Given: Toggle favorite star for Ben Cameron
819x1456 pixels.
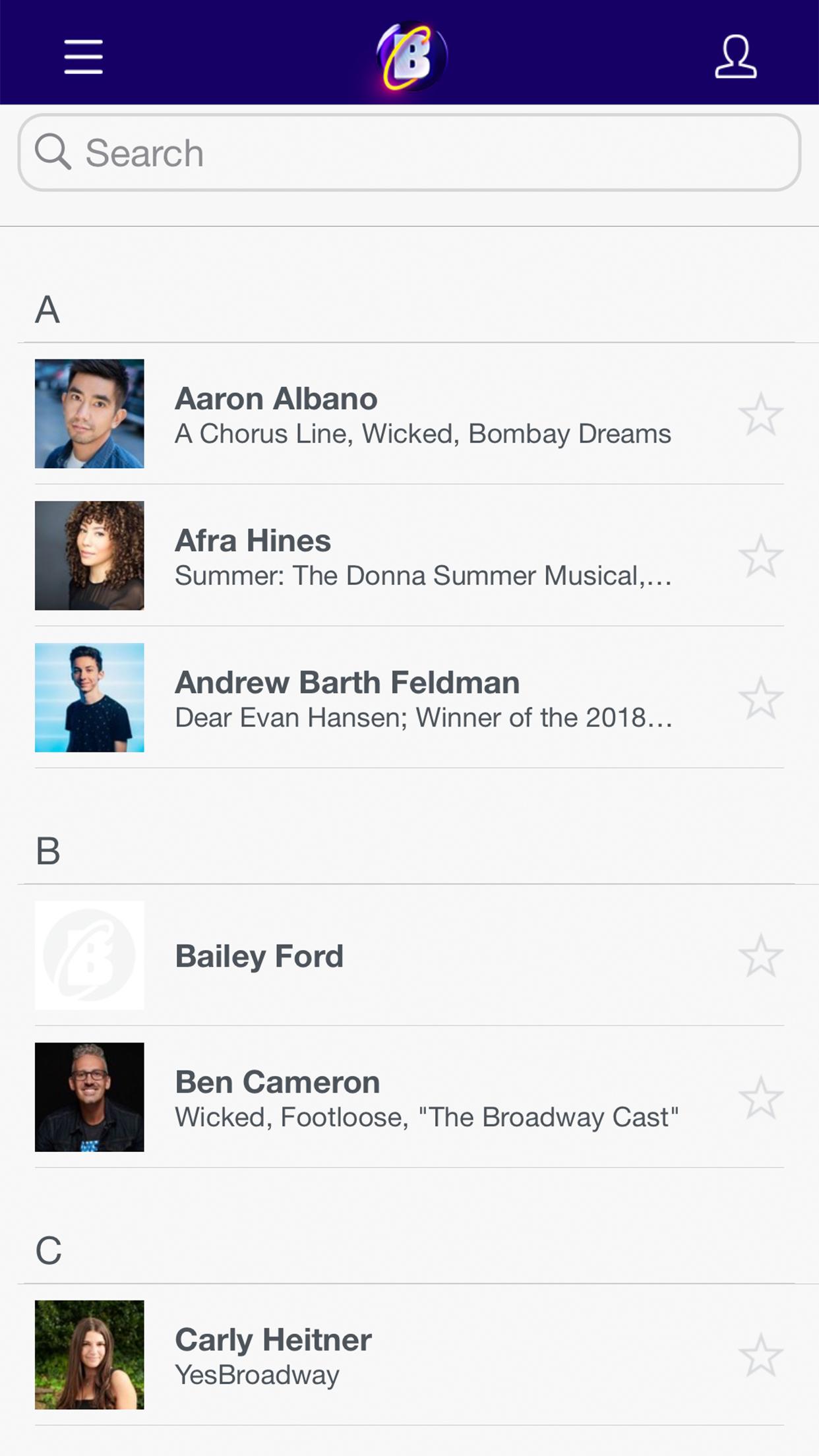Looking at the screenshot, I should tap(761, 1097).
